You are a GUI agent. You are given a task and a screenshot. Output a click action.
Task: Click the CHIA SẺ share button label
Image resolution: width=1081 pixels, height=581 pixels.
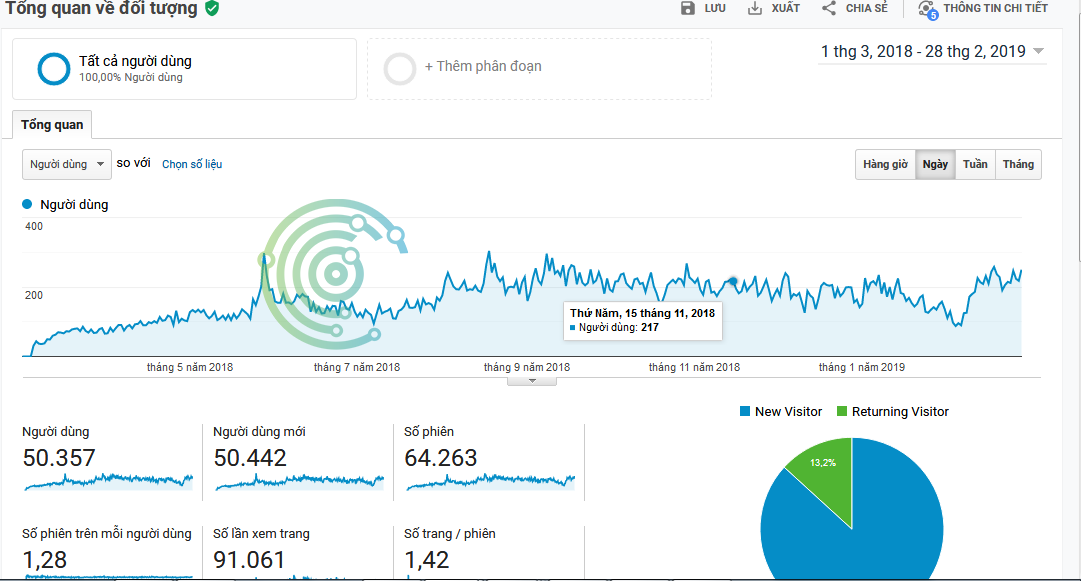pyautogui.click(x=867, y=8)
